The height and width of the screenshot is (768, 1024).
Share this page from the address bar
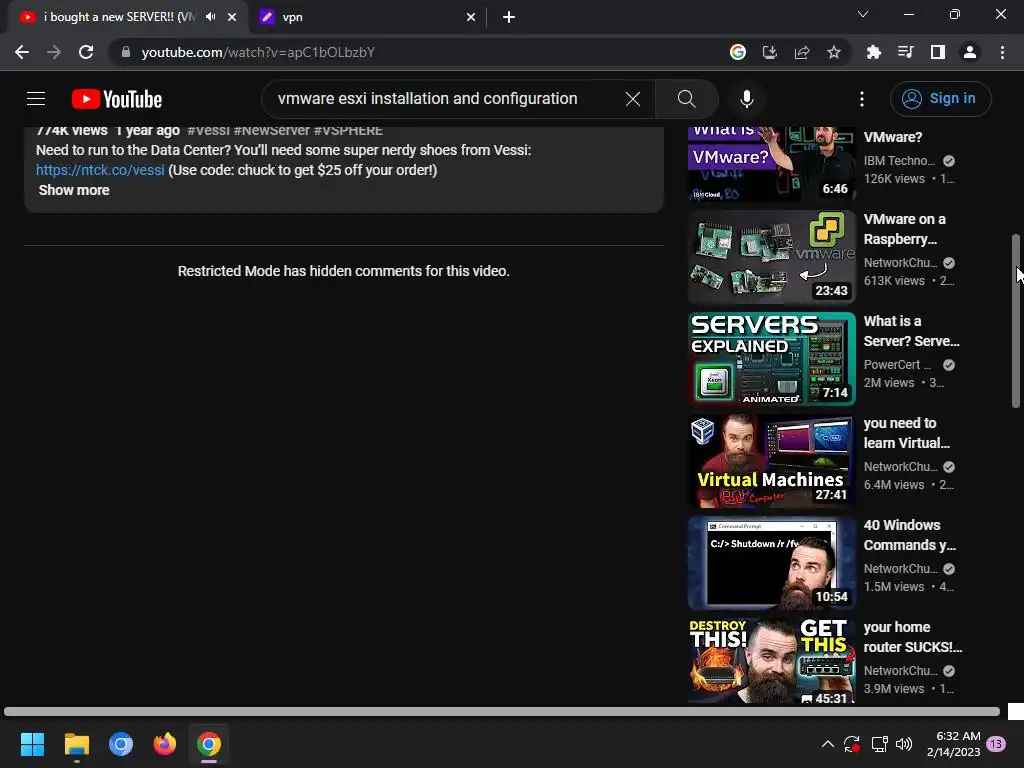pos(801,52)
